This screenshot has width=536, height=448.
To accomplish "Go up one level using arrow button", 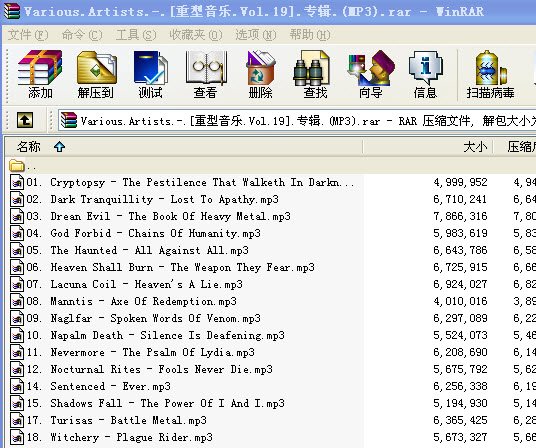I will tap(25, 120).
